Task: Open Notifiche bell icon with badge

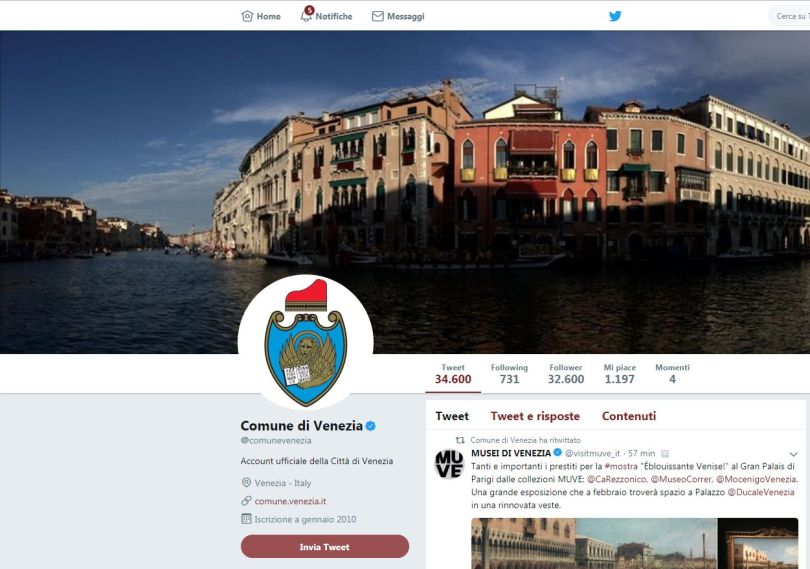Action: click(x=307, y=14)
